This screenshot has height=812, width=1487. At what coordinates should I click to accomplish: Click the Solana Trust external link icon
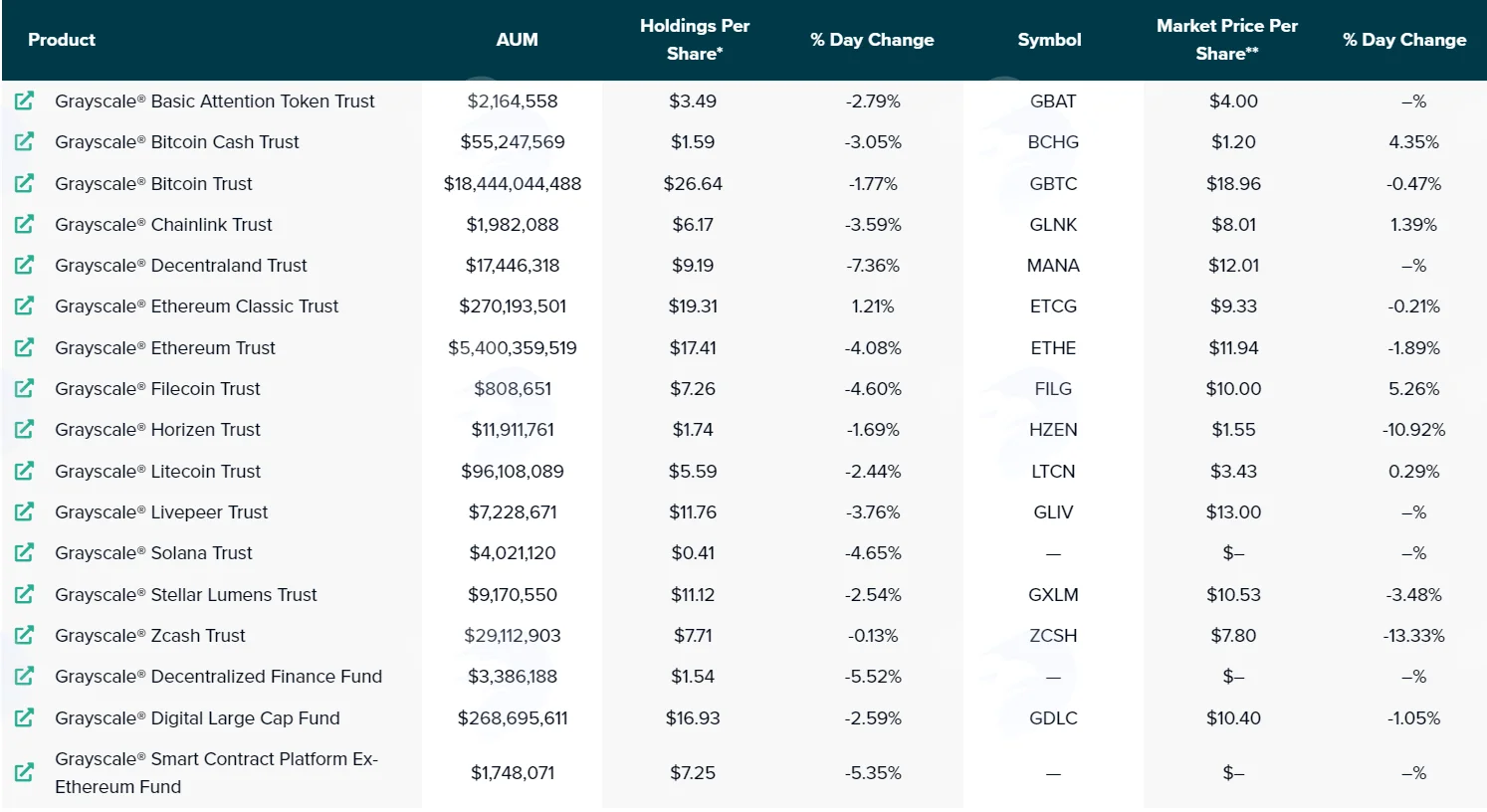pyautogui.click(x=25, y=552)
